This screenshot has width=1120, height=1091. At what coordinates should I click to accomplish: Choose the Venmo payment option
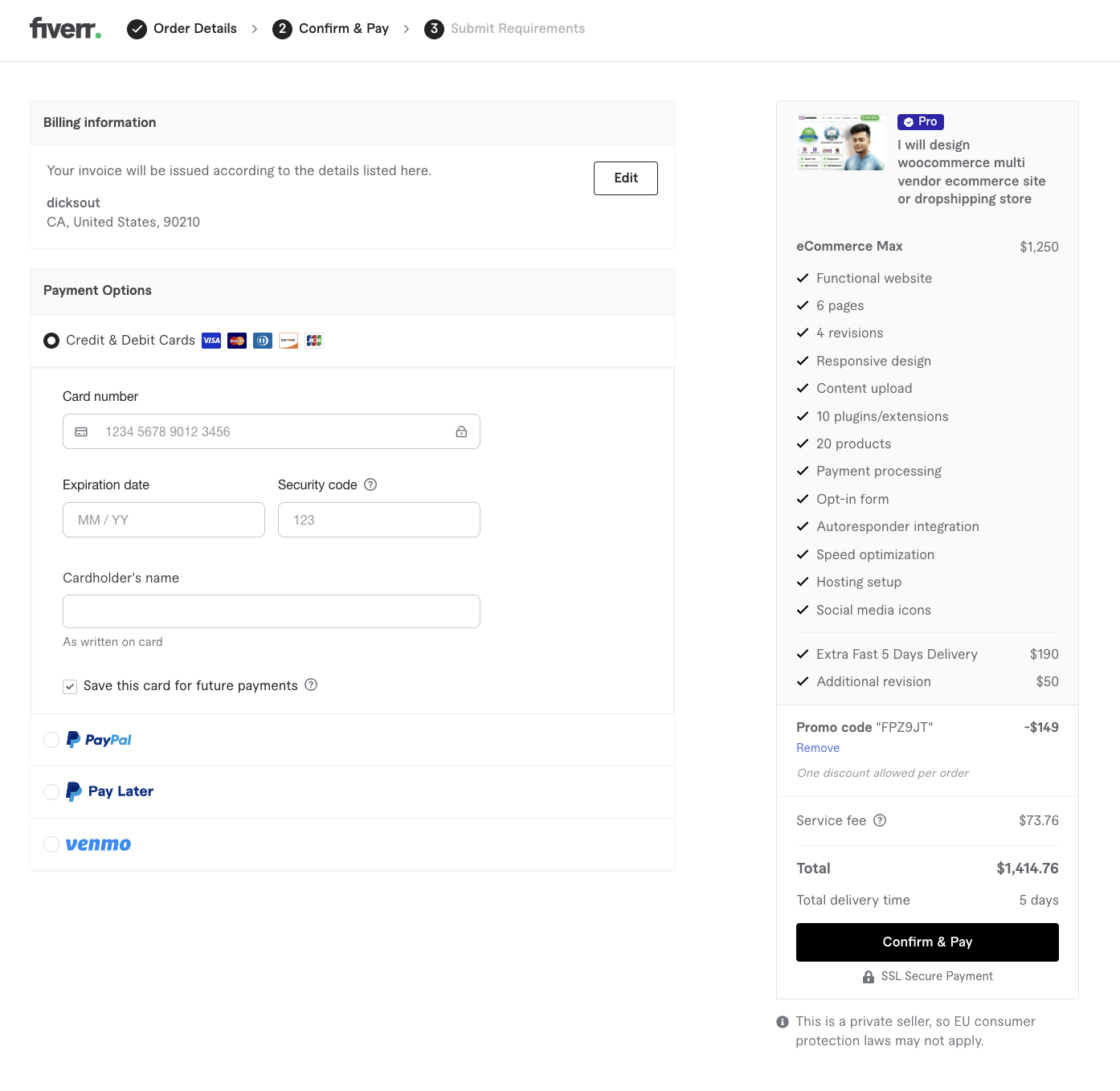coord(51,844)
